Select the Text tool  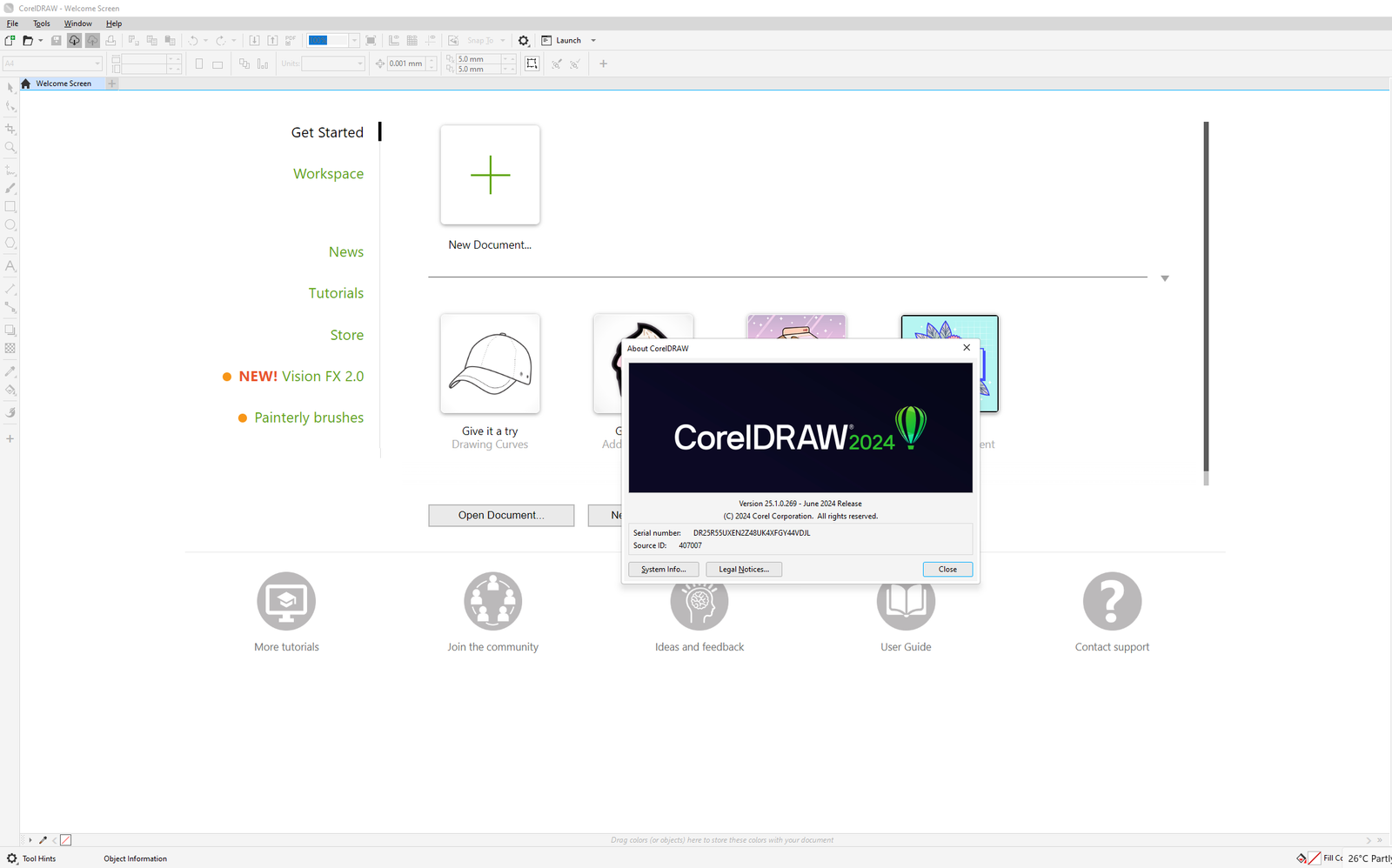click(x=10, y=266)
